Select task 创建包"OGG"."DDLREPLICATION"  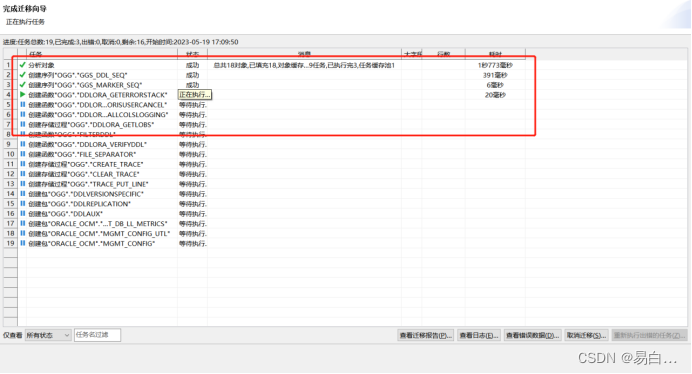(x=79, y=204)
